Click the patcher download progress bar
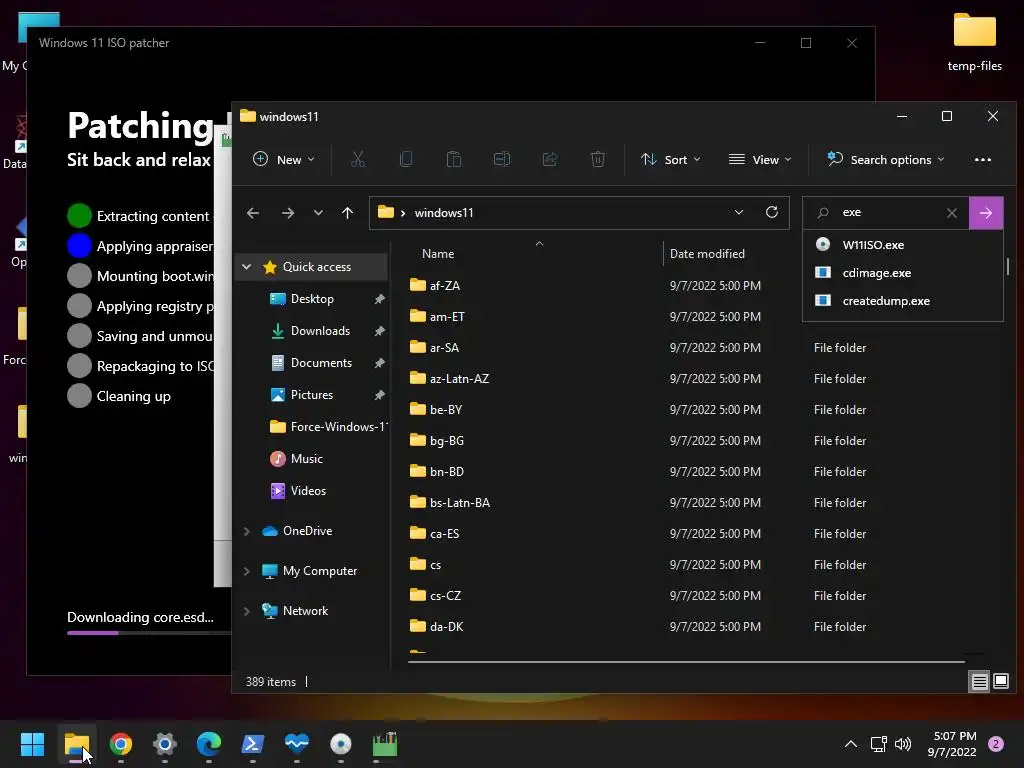The image size is (1024, 768). point(149,633)
